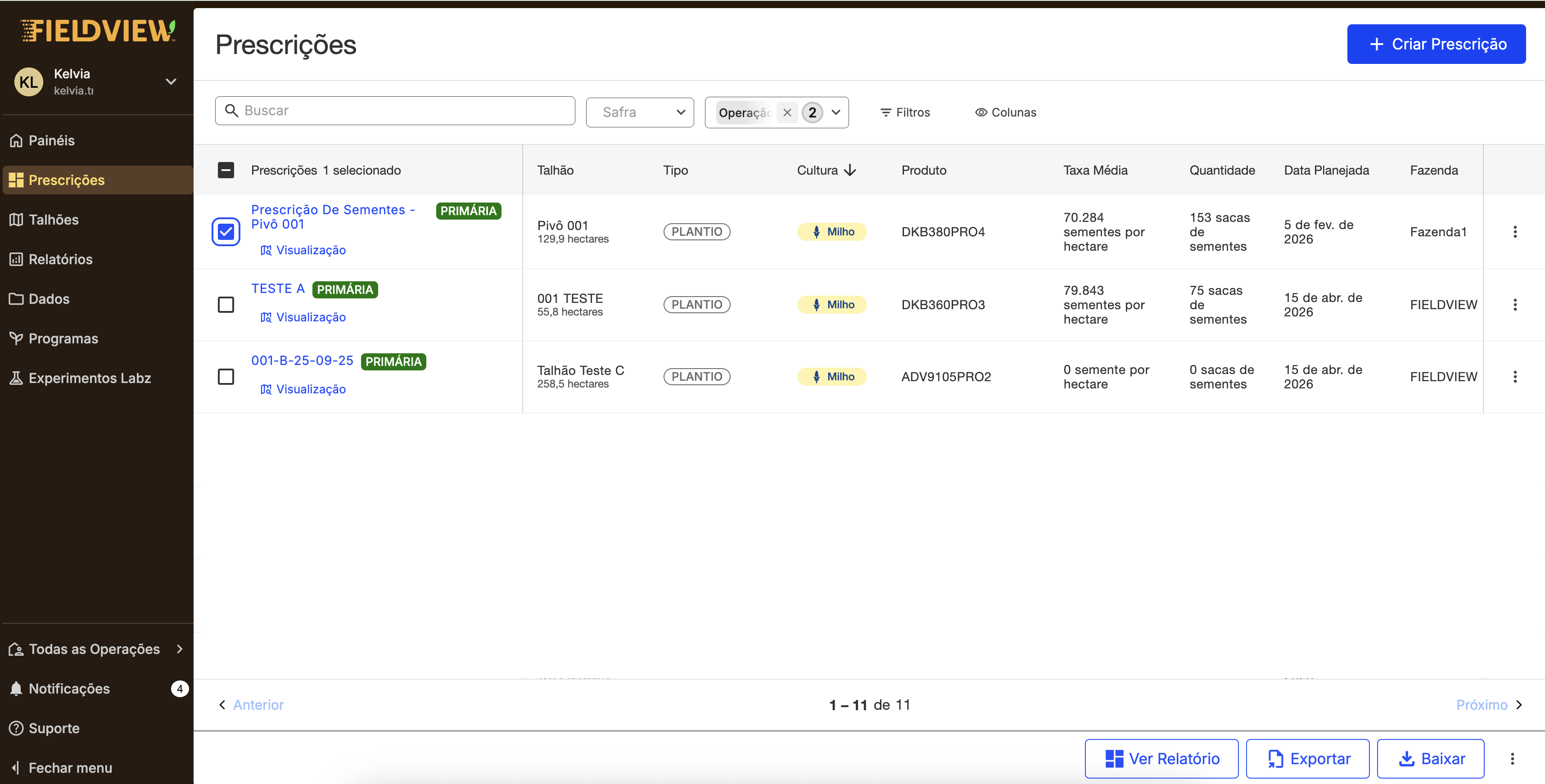Open the Safra dropdown
The height and width of the screenshot is (784, 1545).
[639, 112]
